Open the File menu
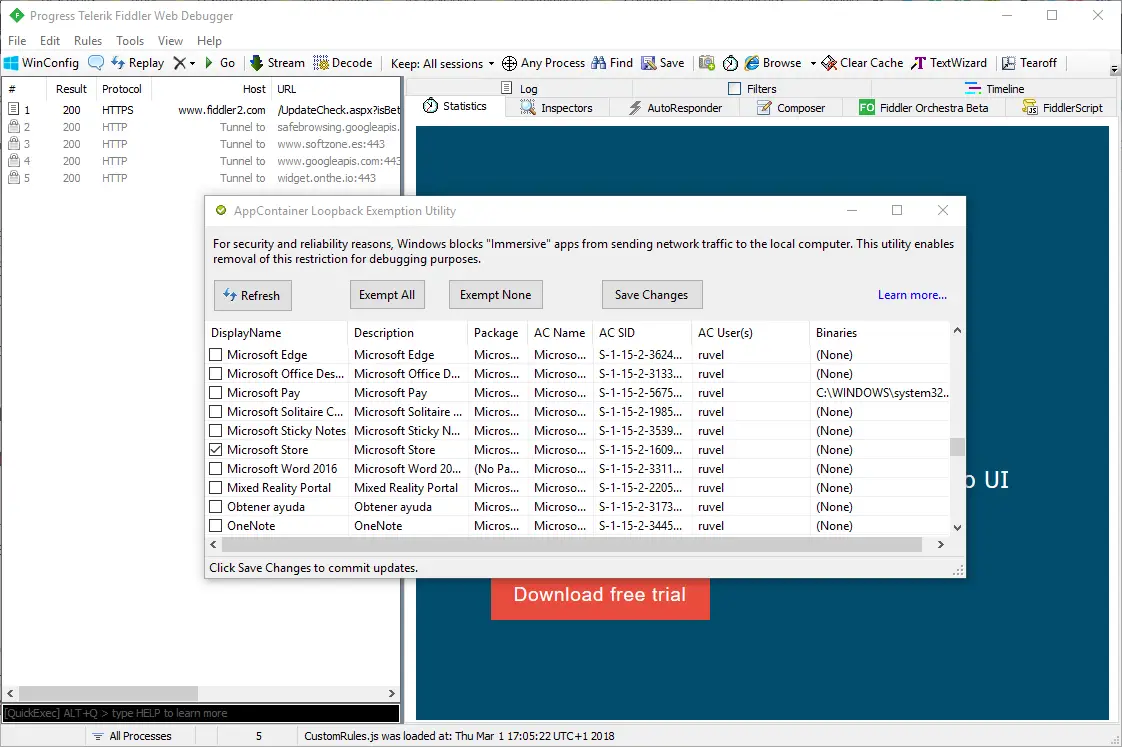 17,41
